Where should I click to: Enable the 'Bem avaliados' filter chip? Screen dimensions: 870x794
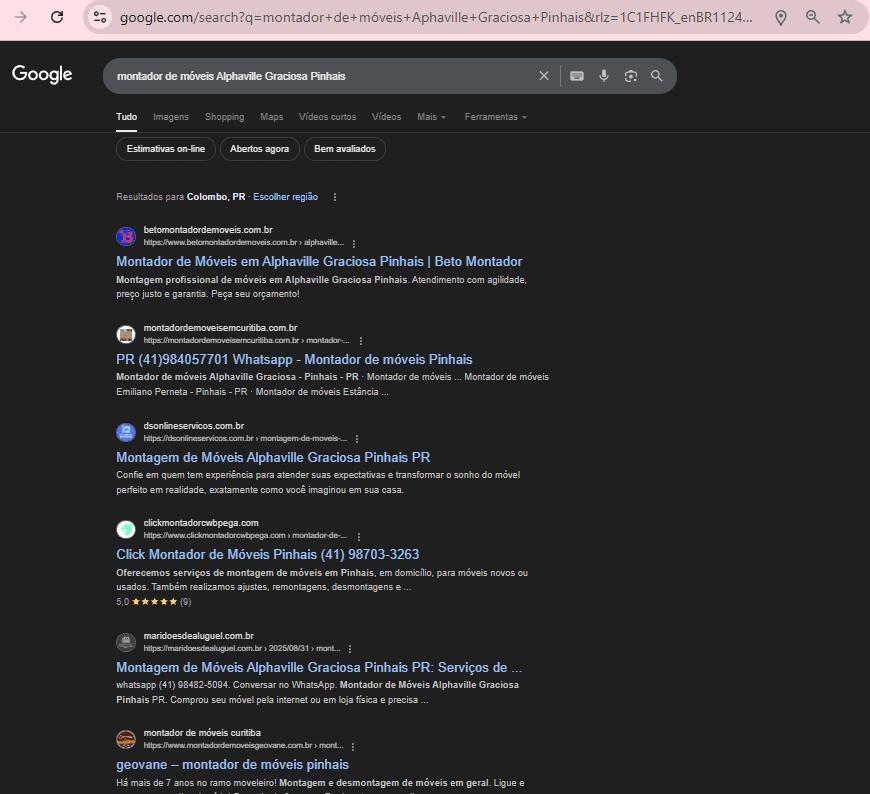[344, 148]
